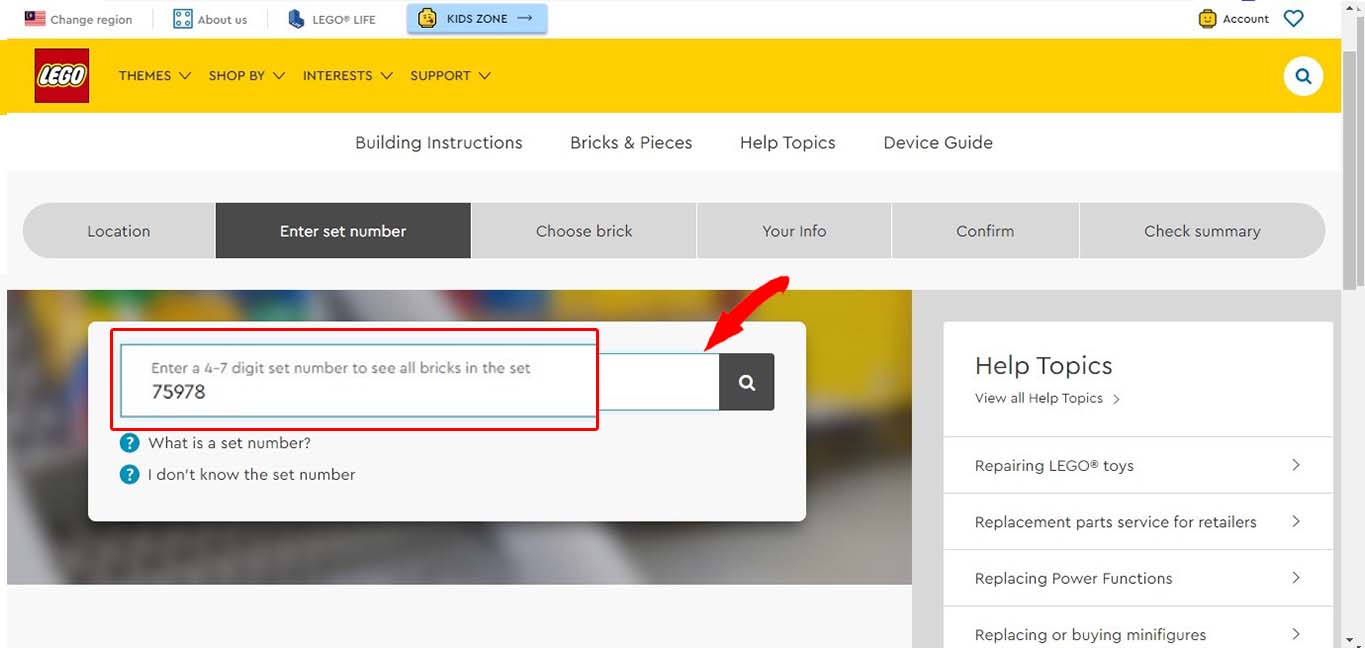The image size is (1365, 648).
Task: Submit set number with dark search button
Action: coord(746,382)
